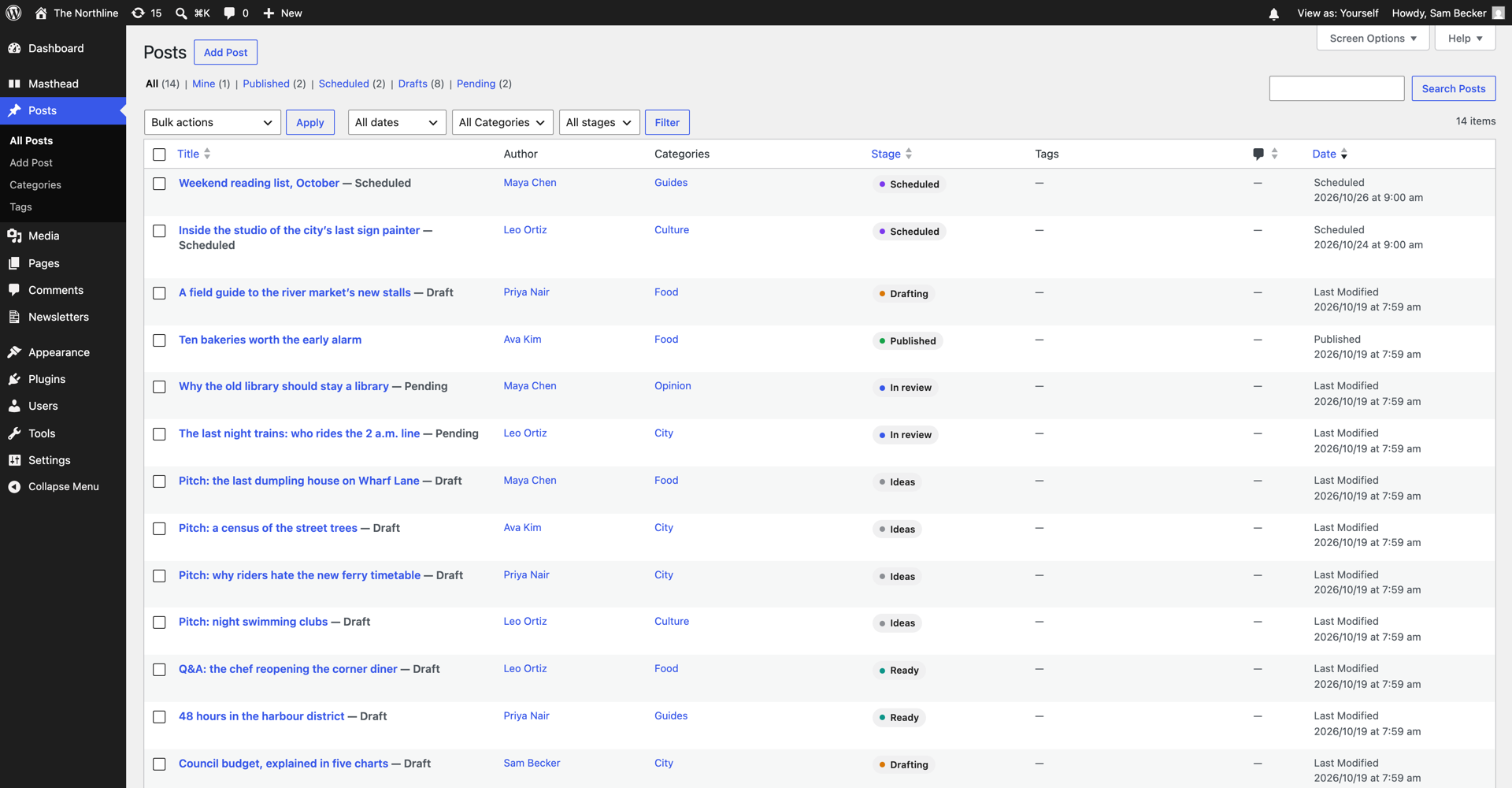This screenshot has width=1512, height=788.
Task: Click the notifications bell icon
Action: (1273, 13)
